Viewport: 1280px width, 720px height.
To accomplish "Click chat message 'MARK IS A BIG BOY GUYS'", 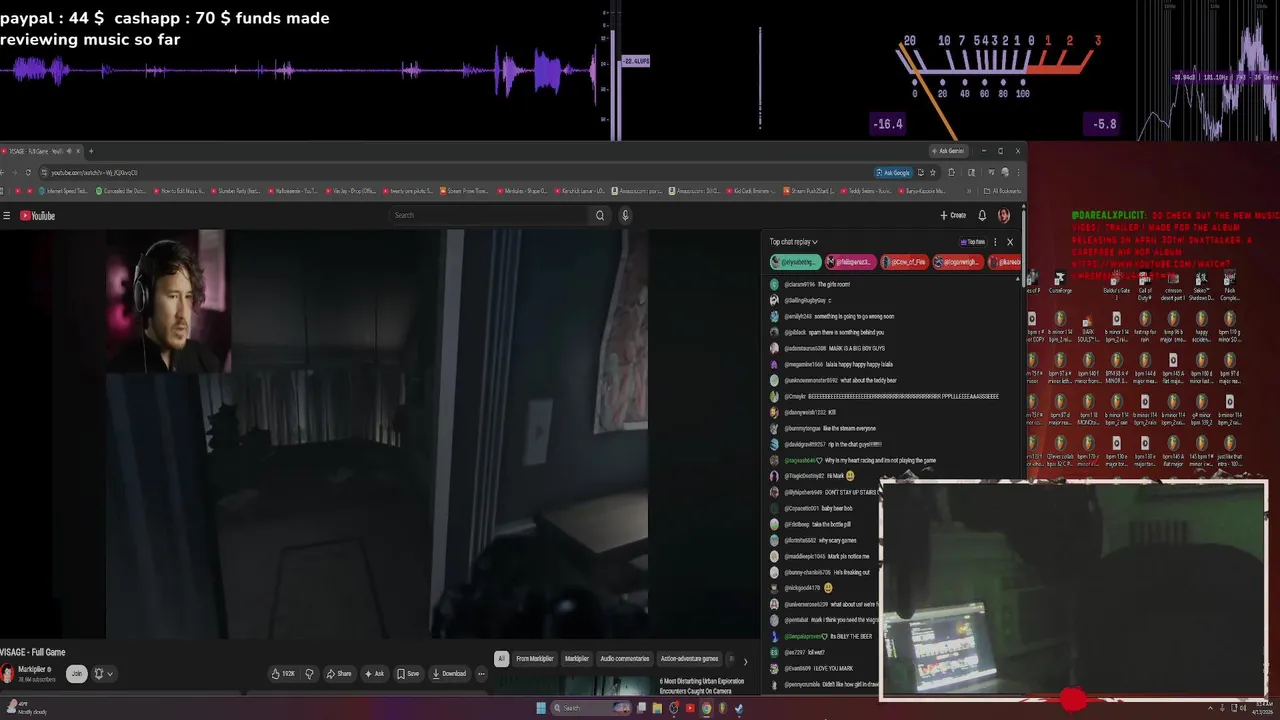I will coord(857,349).
